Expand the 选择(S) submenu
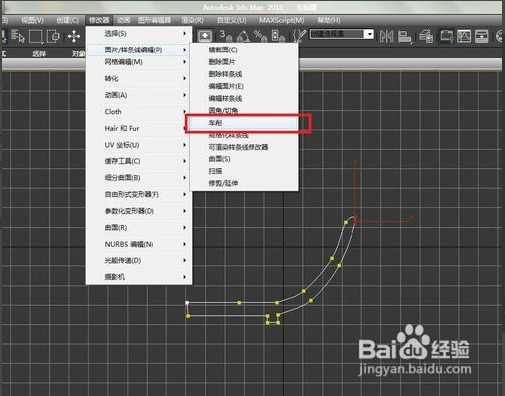 tap(139, 33)
